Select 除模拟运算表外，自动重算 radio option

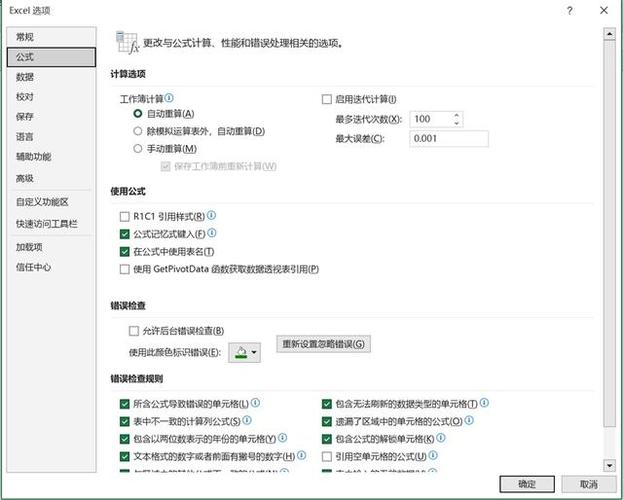click(137, 131)
